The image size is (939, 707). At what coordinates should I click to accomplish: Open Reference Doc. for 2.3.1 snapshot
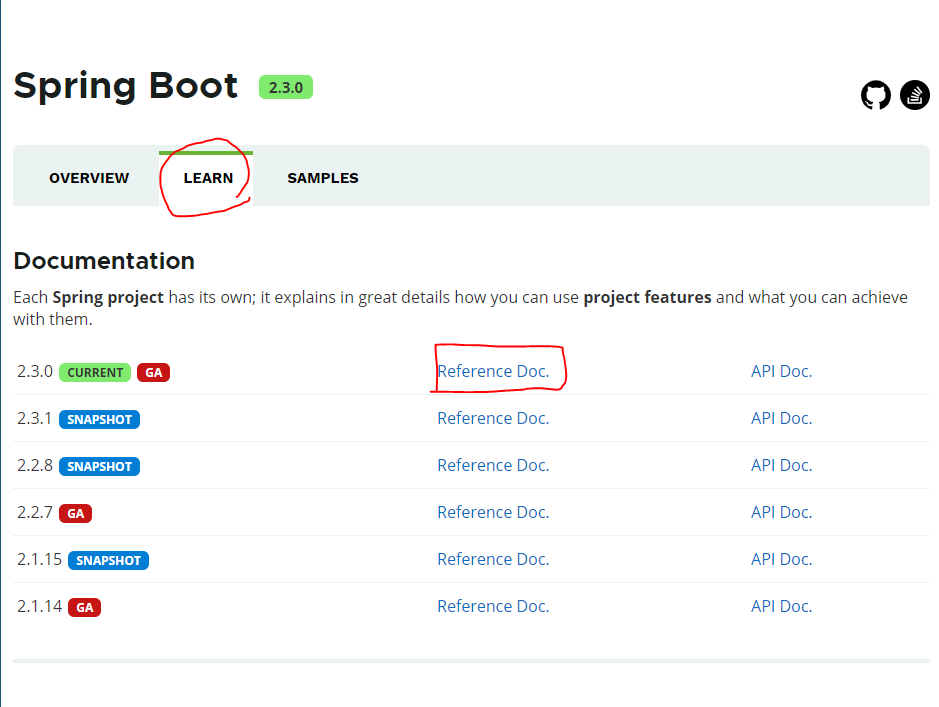click(493, 418)
